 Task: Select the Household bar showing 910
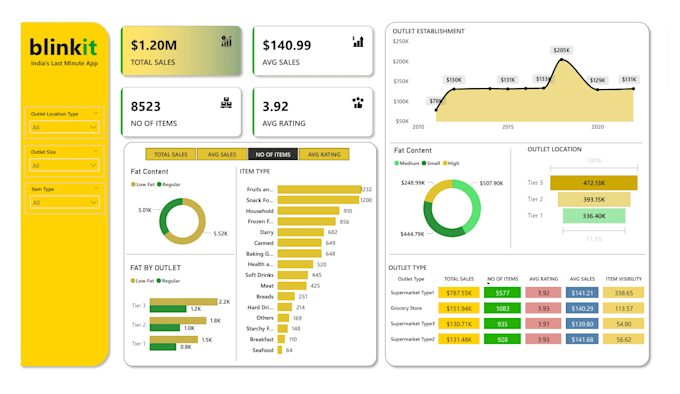(309, 211)
